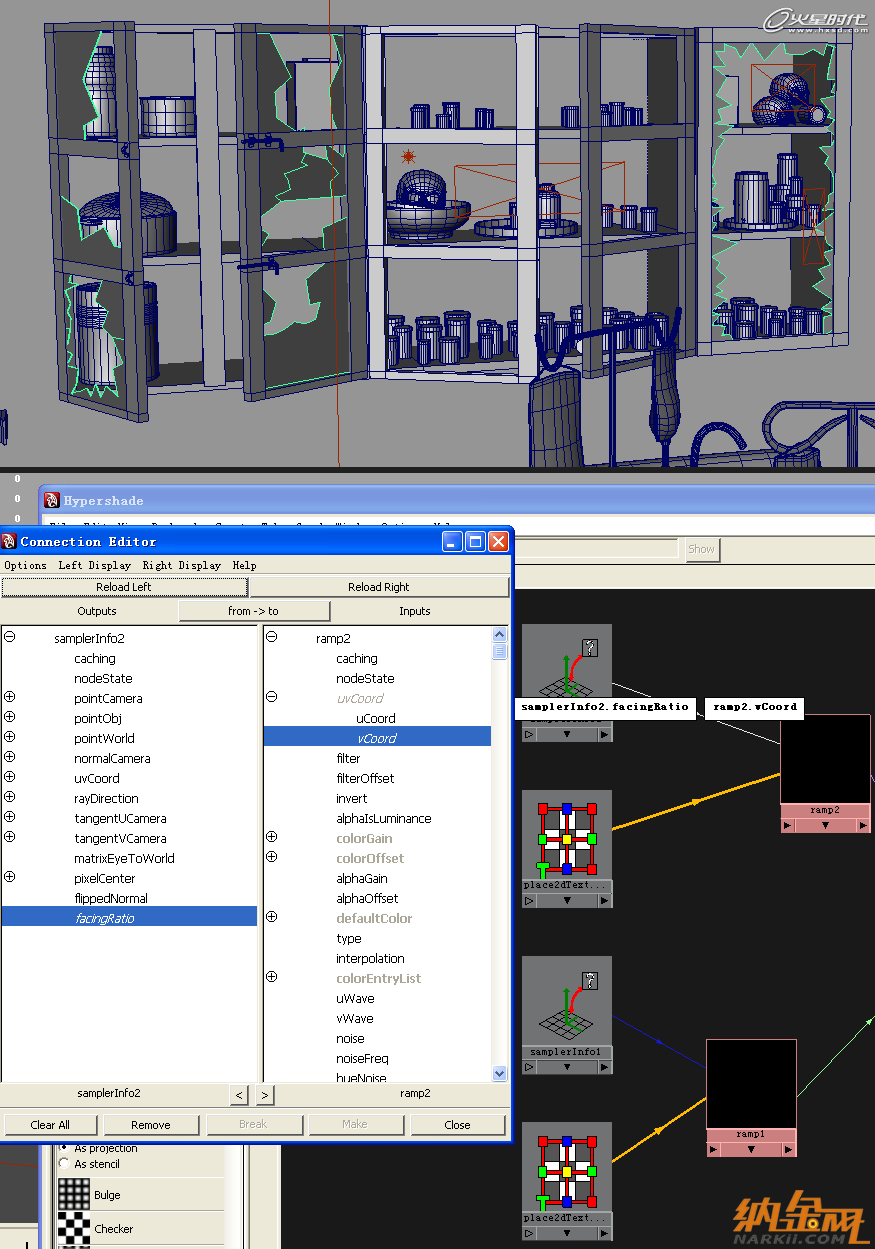Click the < previous node button

click(239, 1095)
